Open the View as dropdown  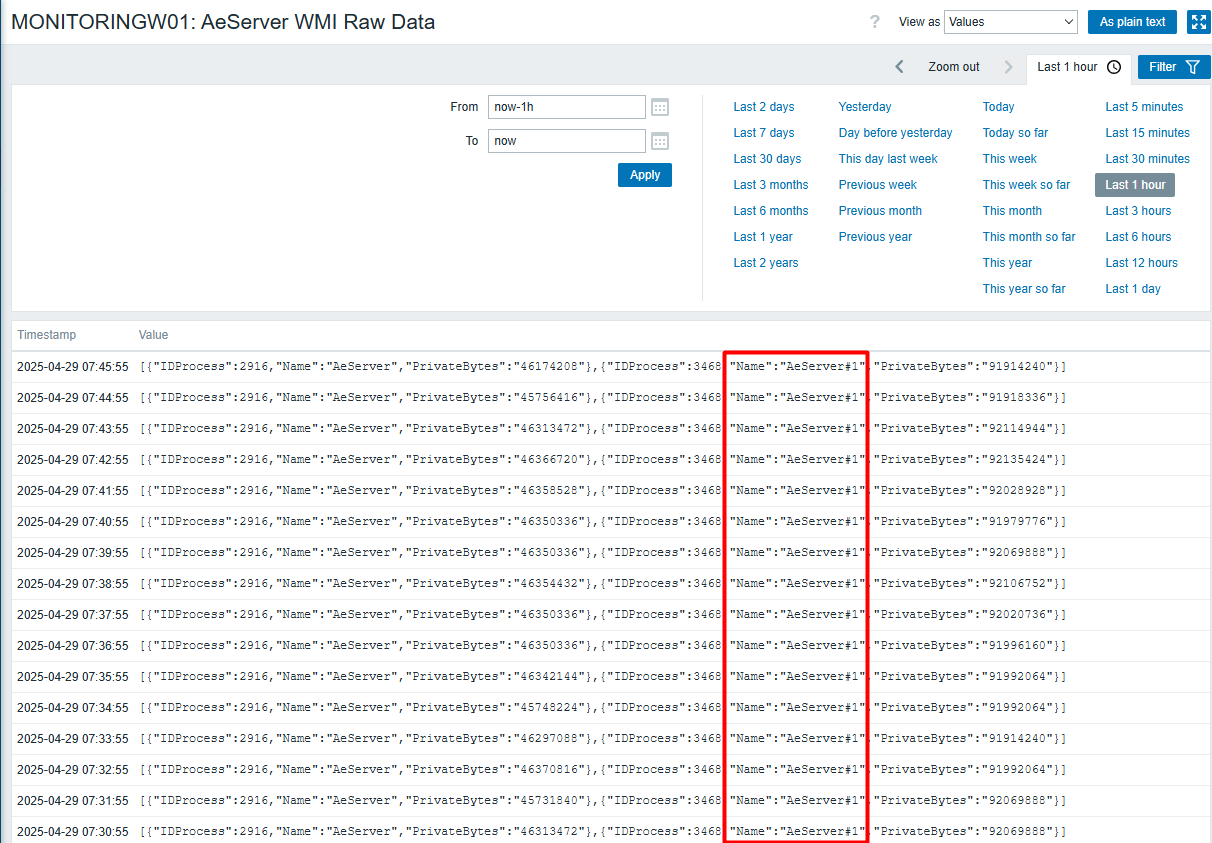(x=1010, y=21)
